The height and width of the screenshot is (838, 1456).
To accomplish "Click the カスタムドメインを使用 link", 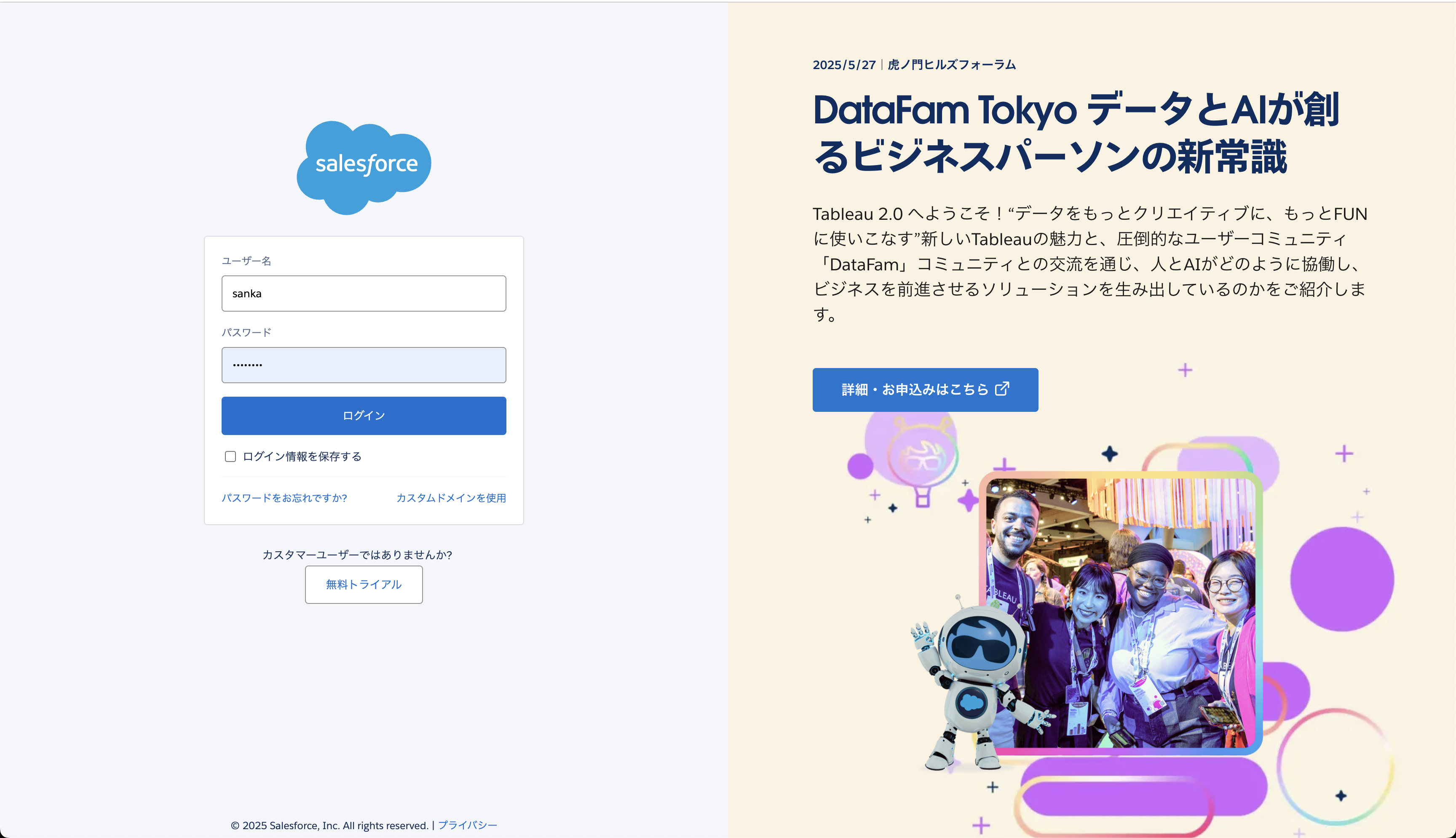I will [x=451, y=498].
